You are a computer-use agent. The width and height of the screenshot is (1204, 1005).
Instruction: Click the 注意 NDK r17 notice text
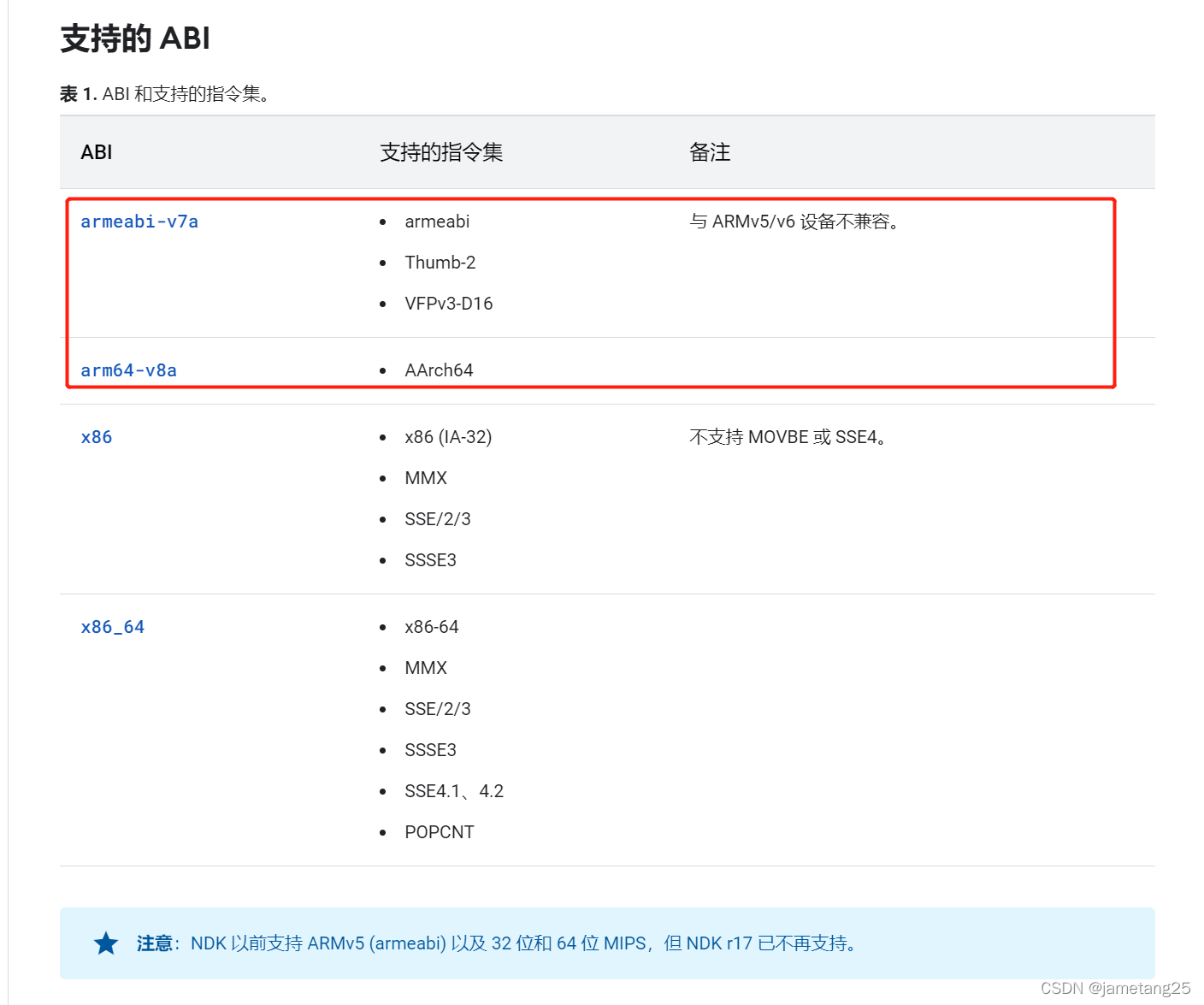point(497,943)
